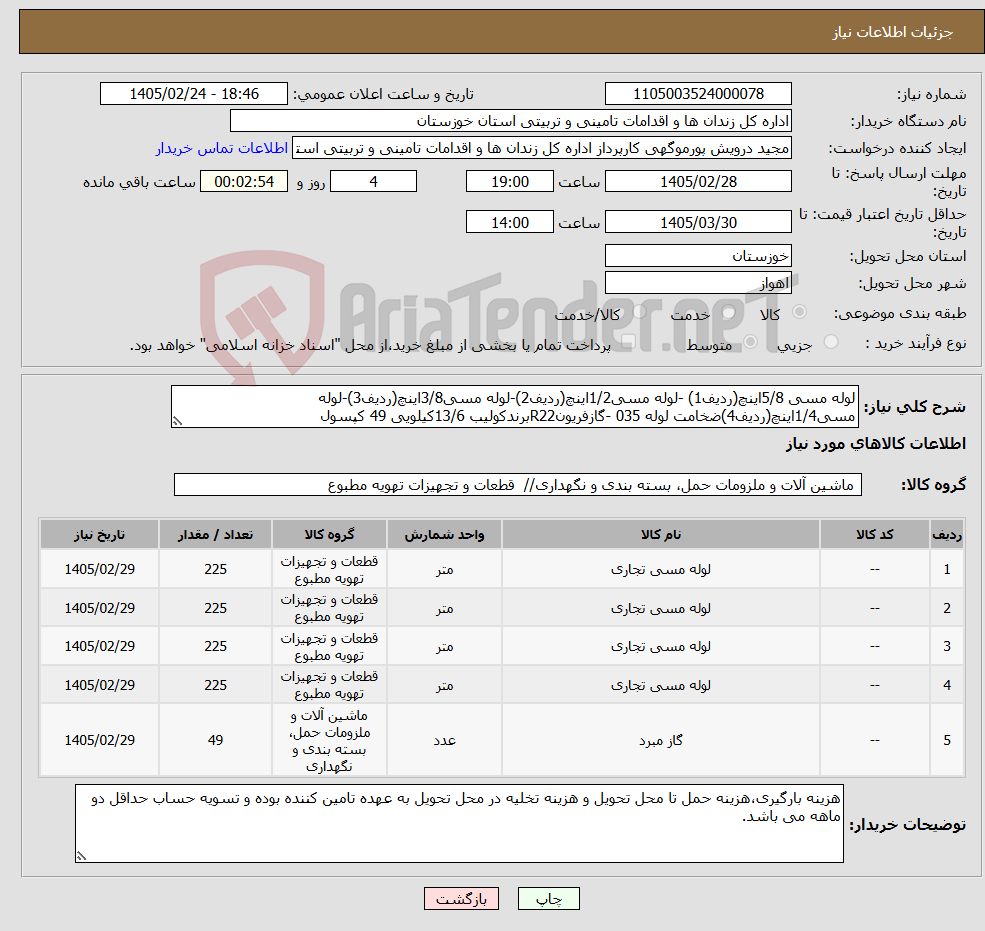Click the buyer organization name field
The image size is (985, 931).
tap(511, 121)
